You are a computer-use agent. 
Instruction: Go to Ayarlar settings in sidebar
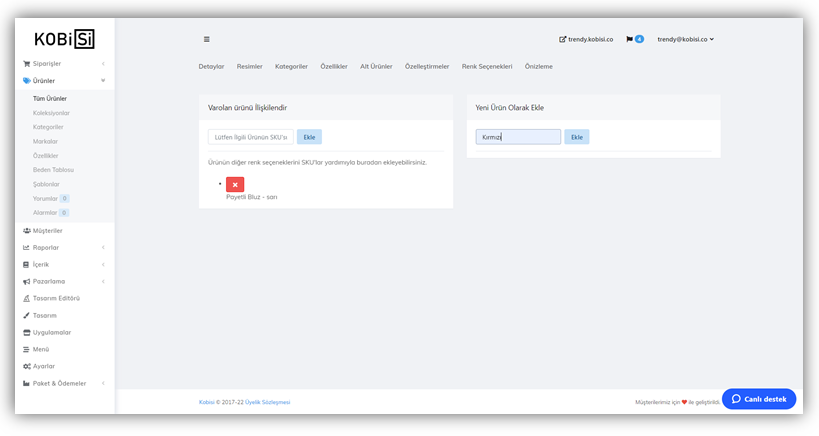44,366
